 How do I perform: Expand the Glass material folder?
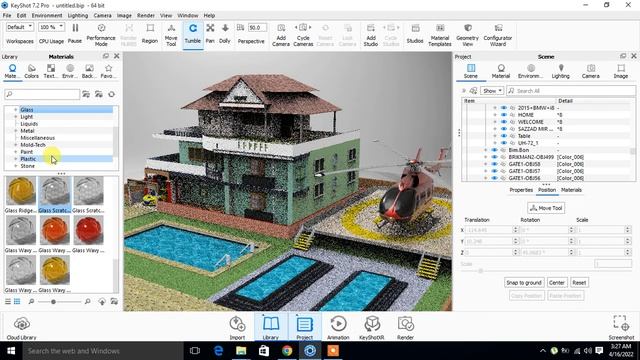pos(16,109)
